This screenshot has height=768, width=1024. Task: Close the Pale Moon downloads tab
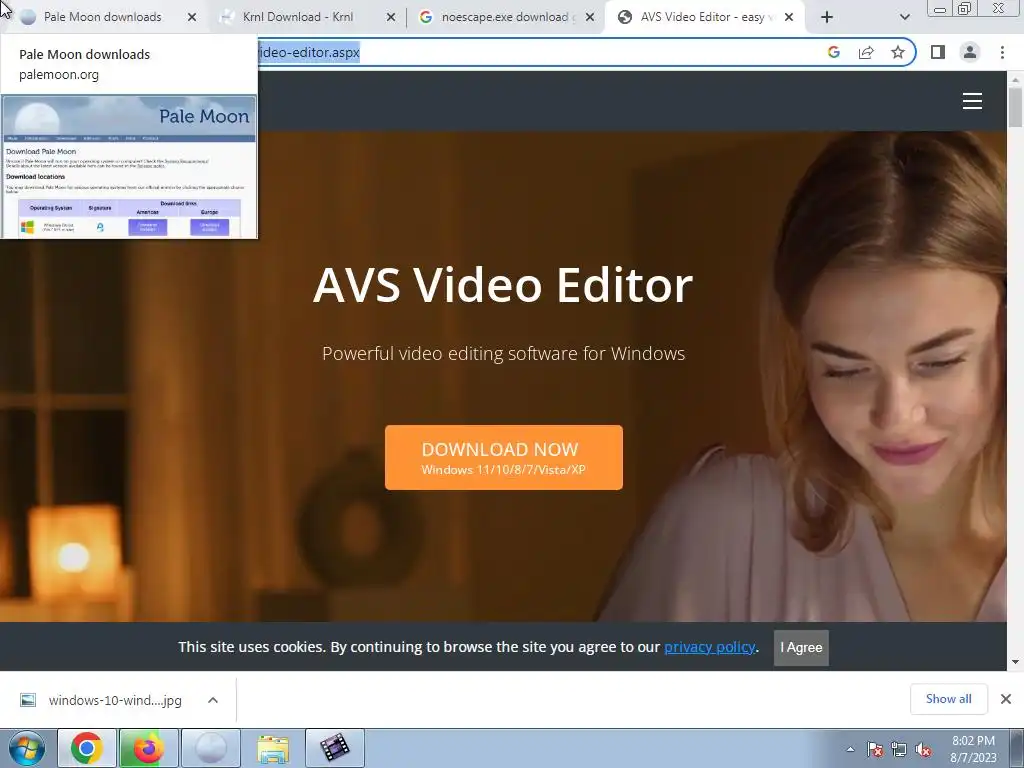click(x=192, y=18)
